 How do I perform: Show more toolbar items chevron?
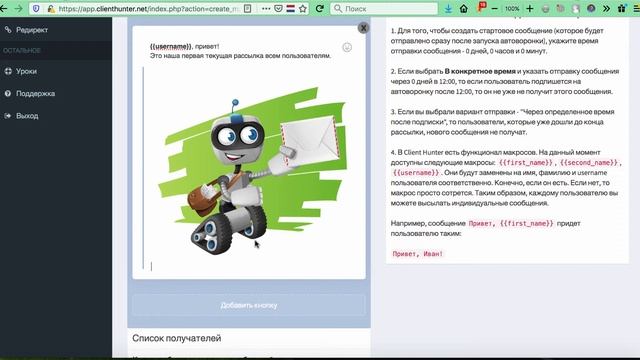point(607,8)
